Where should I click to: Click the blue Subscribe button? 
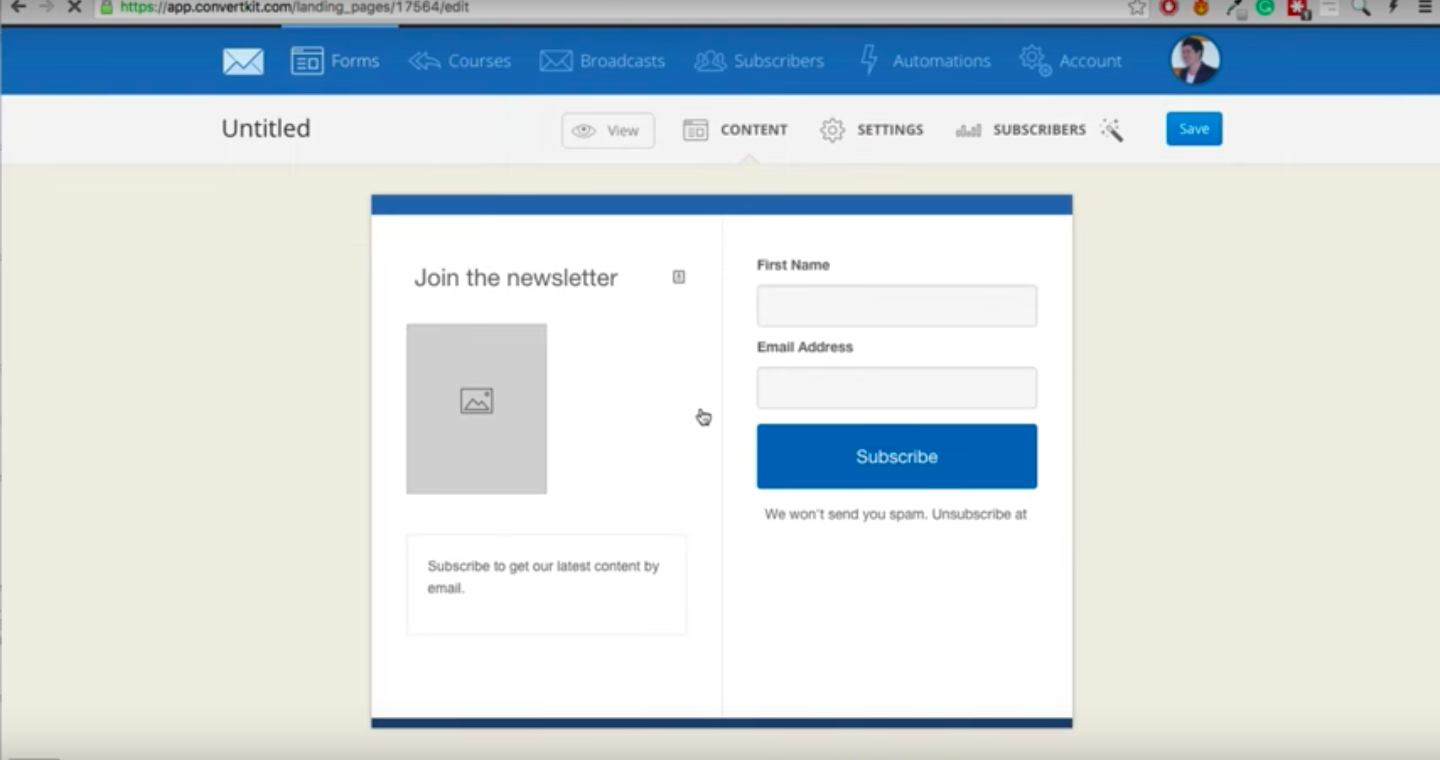[x=897, y=457]
